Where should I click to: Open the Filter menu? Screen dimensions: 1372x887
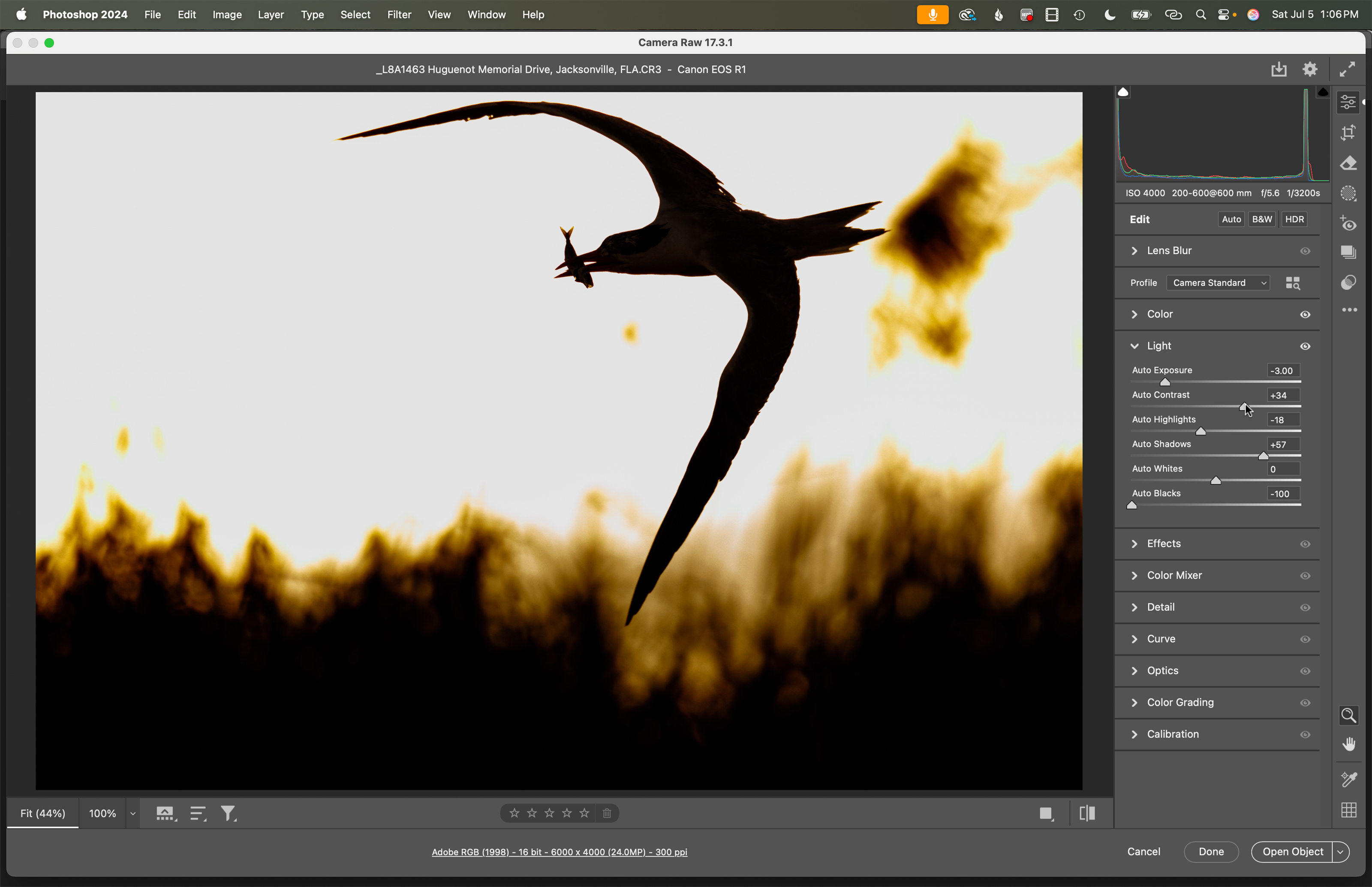click(399, 15)
